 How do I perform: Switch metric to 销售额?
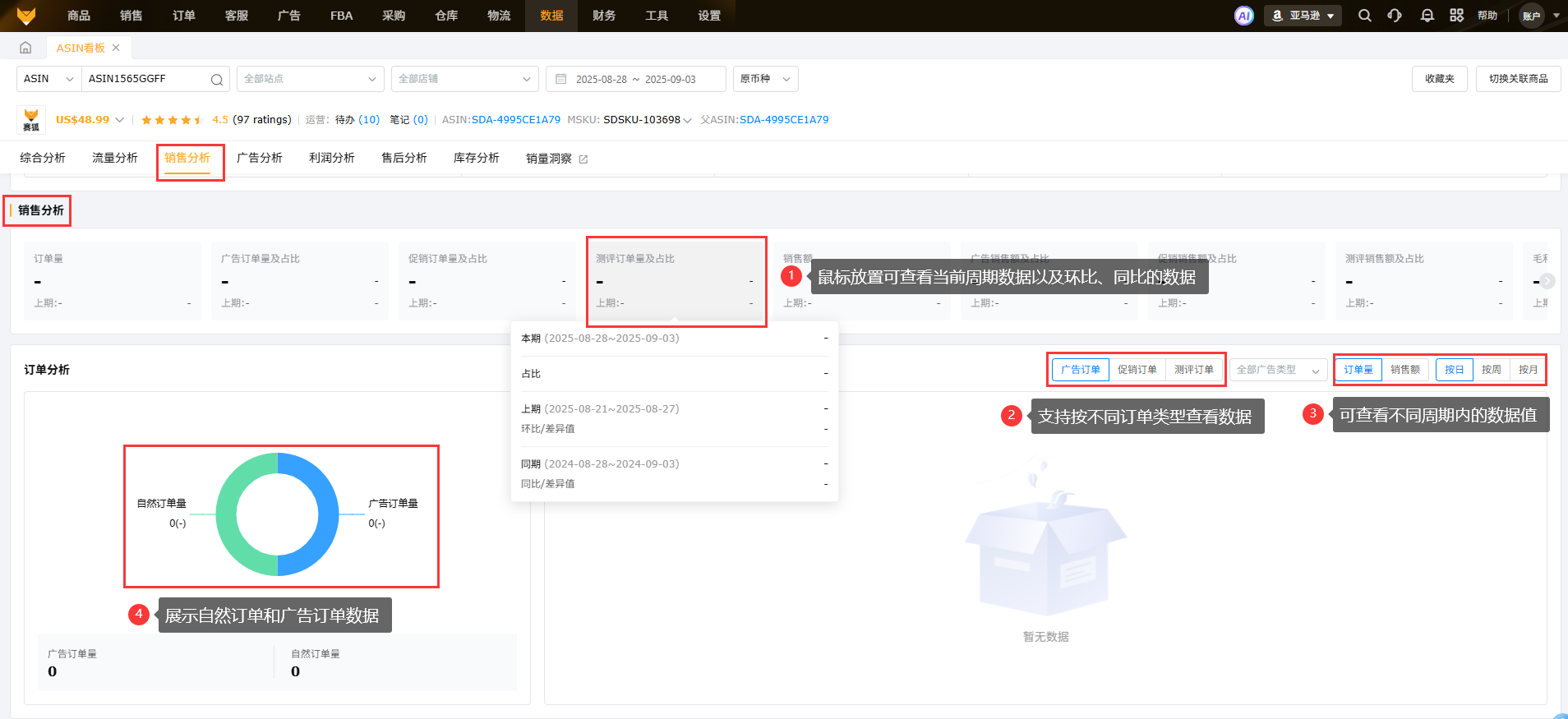pyautogui.click(x=1405, y=370)
